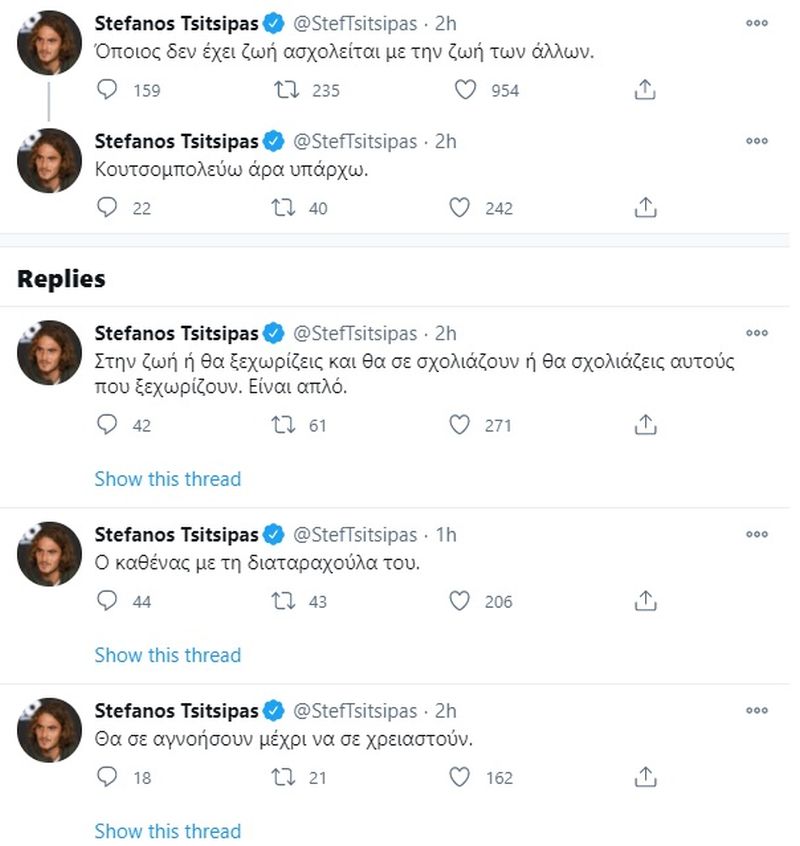The image size is (800, 846).
Task: Click Show this thread under the 206-like tweet
Action: 167,655
